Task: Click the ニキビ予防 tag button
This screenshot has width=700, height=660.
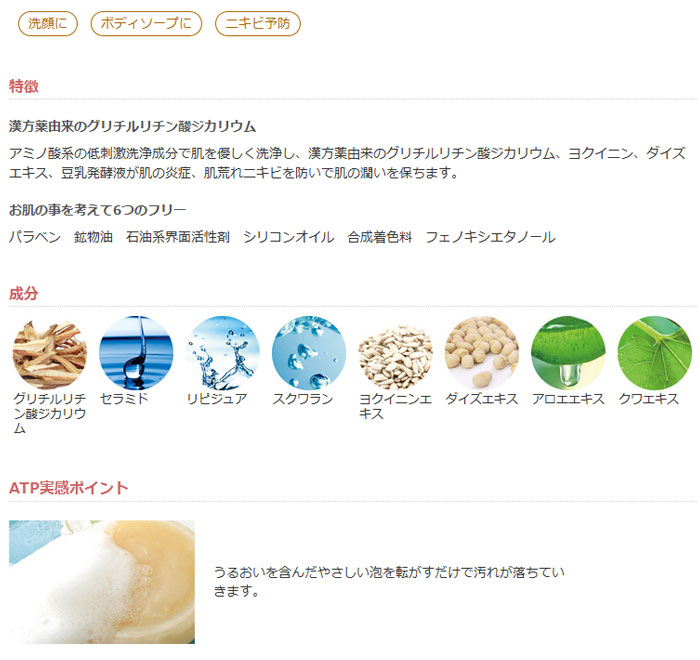Action: pyautogui.click(x=258, y=24)
